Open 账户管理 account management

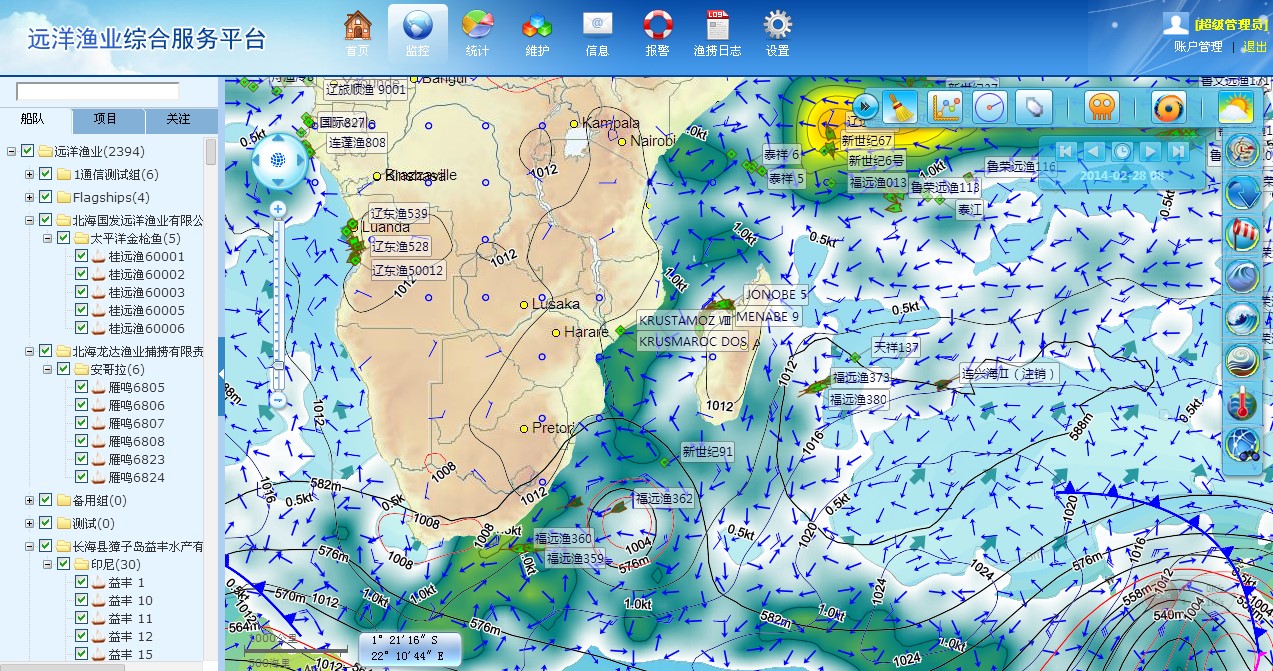click(x=1197, y=47)
